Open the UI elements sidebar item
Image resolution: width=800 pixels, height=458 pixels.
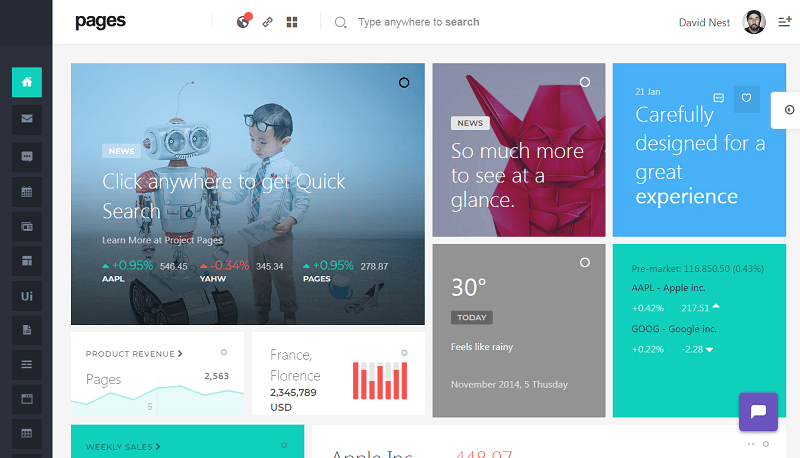27,296
